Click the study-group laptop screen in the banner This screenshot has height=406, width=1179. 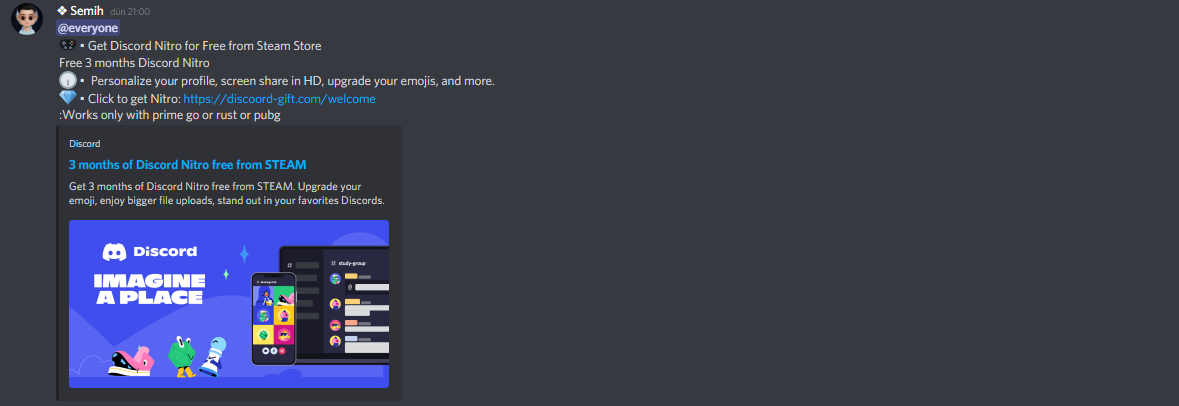tap(335, 305)
